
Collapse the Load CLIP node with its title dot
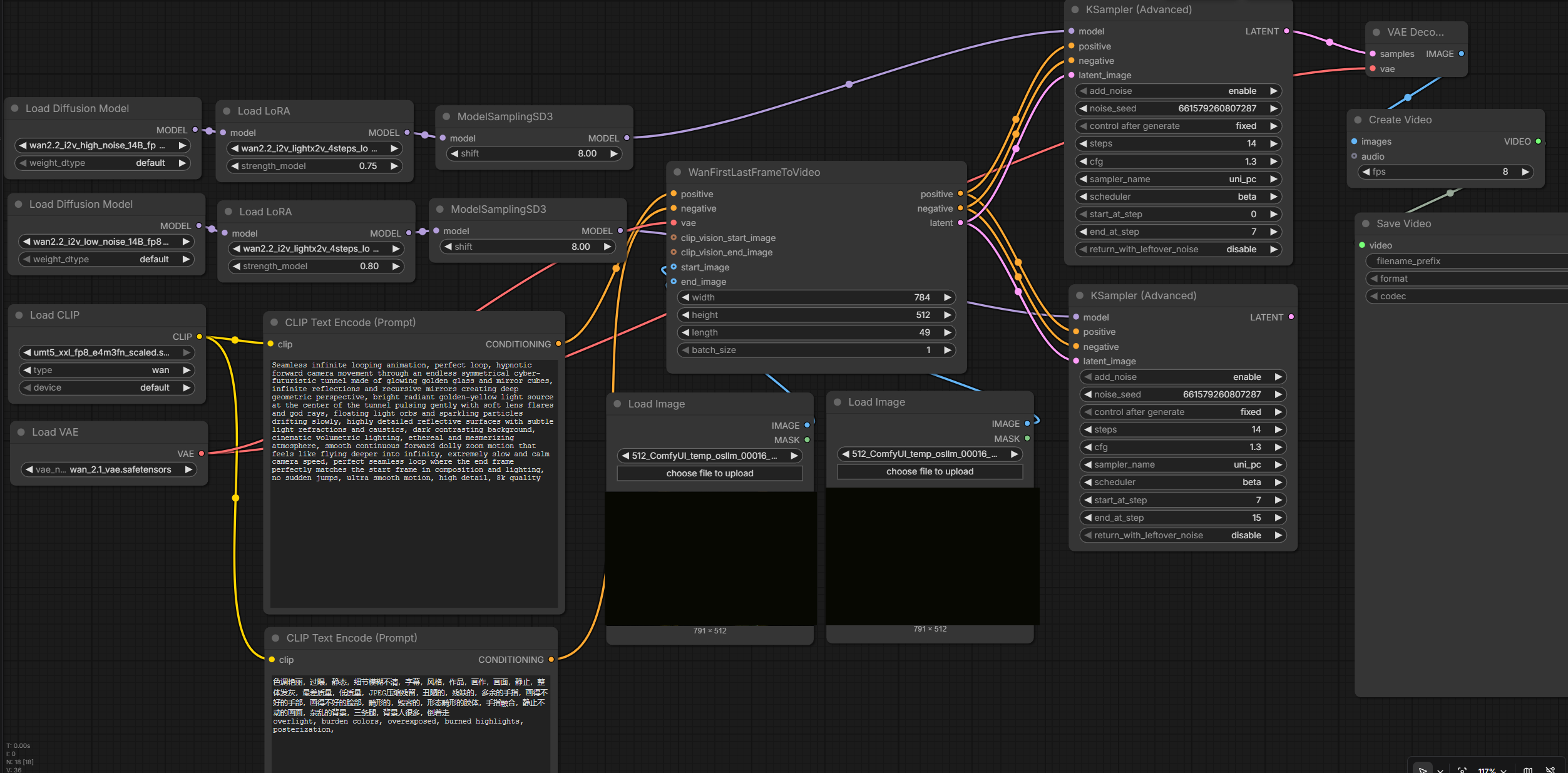pos(19,315)
